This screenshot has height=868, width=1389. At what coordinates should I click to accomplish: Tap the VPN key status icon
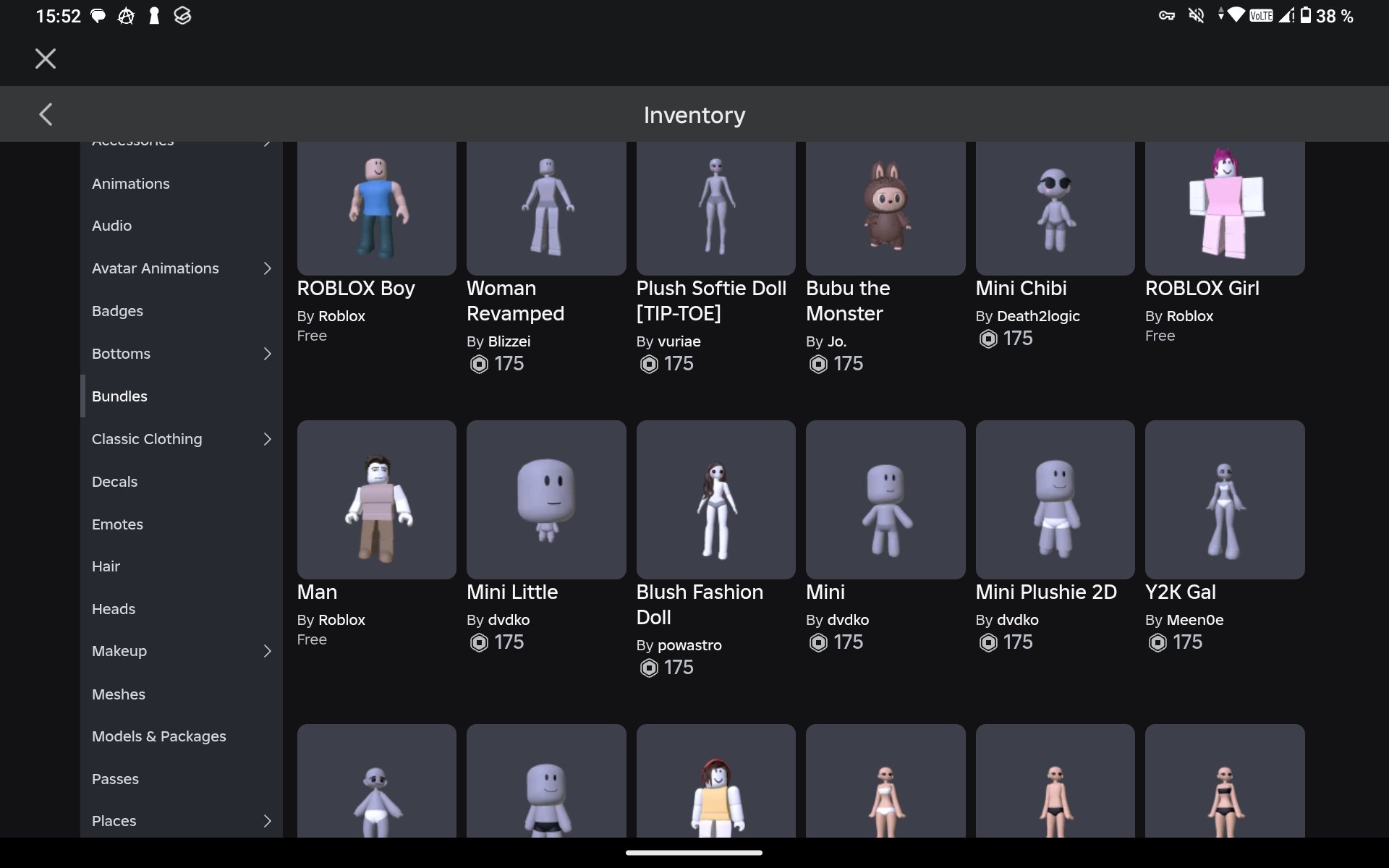(1166, 15)
